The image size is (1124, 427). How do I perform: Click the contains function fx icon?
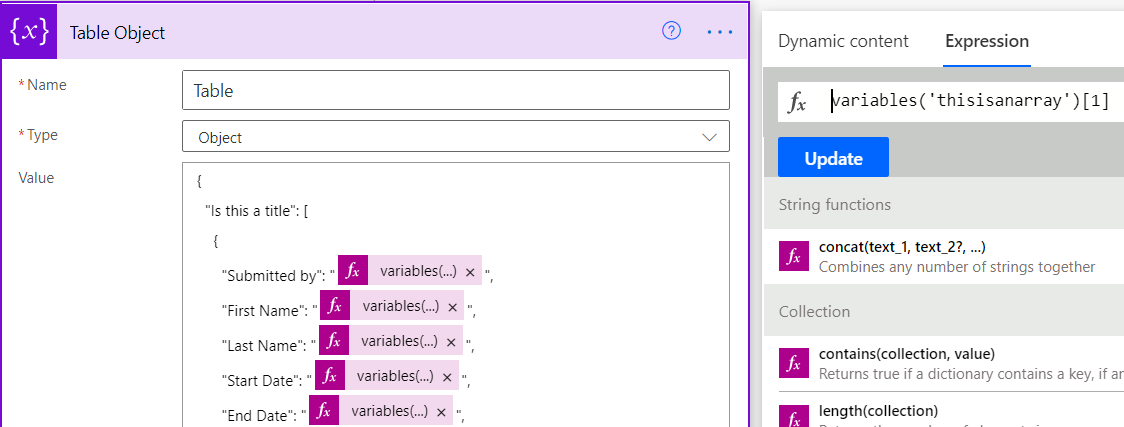tap(794, 363)
